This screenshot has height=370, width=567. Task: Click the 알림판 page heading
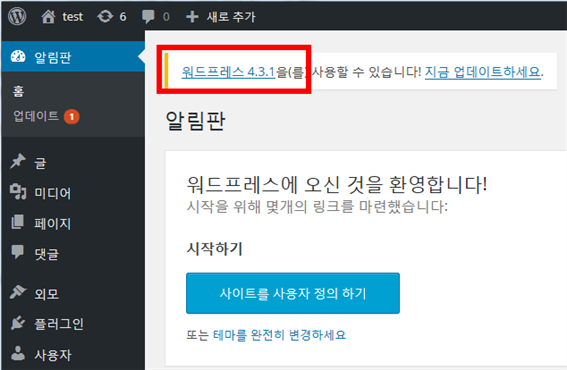(195, 120)
